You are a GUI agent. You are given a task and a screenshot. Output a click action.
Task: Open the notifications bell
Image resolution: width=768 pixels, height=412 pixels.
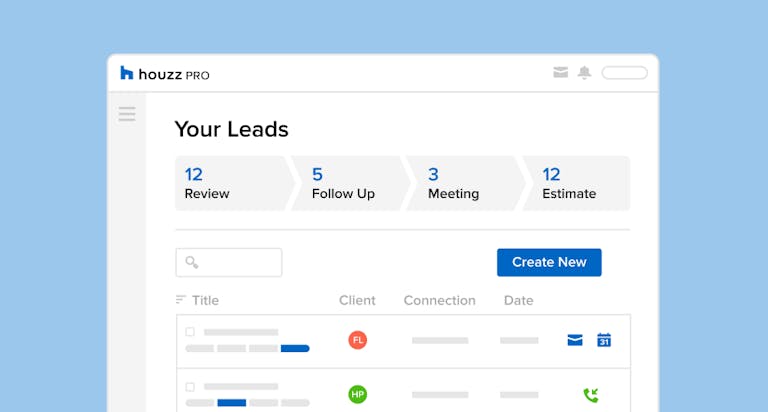click(584, 73)
